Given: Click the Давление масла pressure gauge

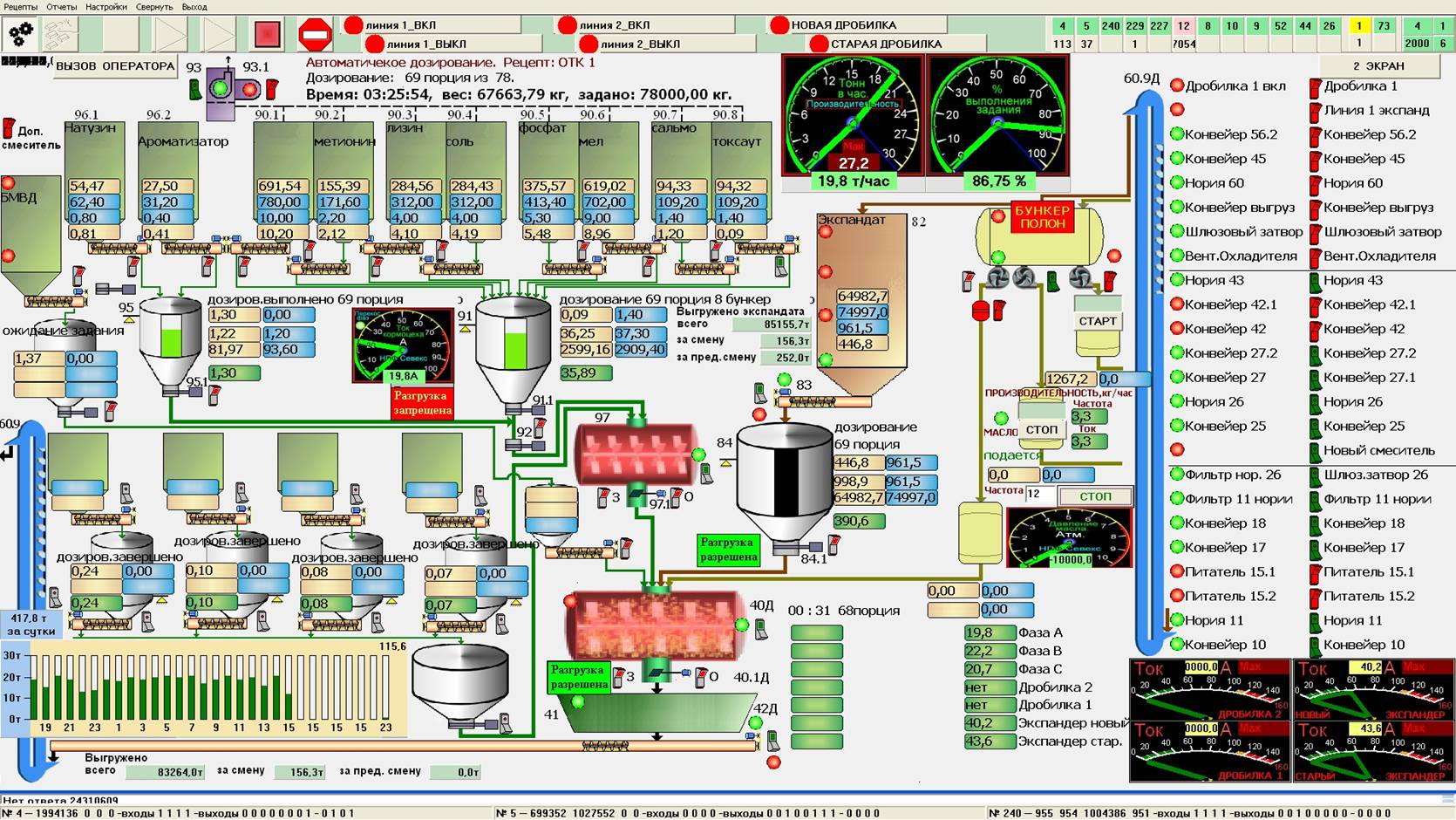Looking at the screenshot, I should pos(1069,536).
